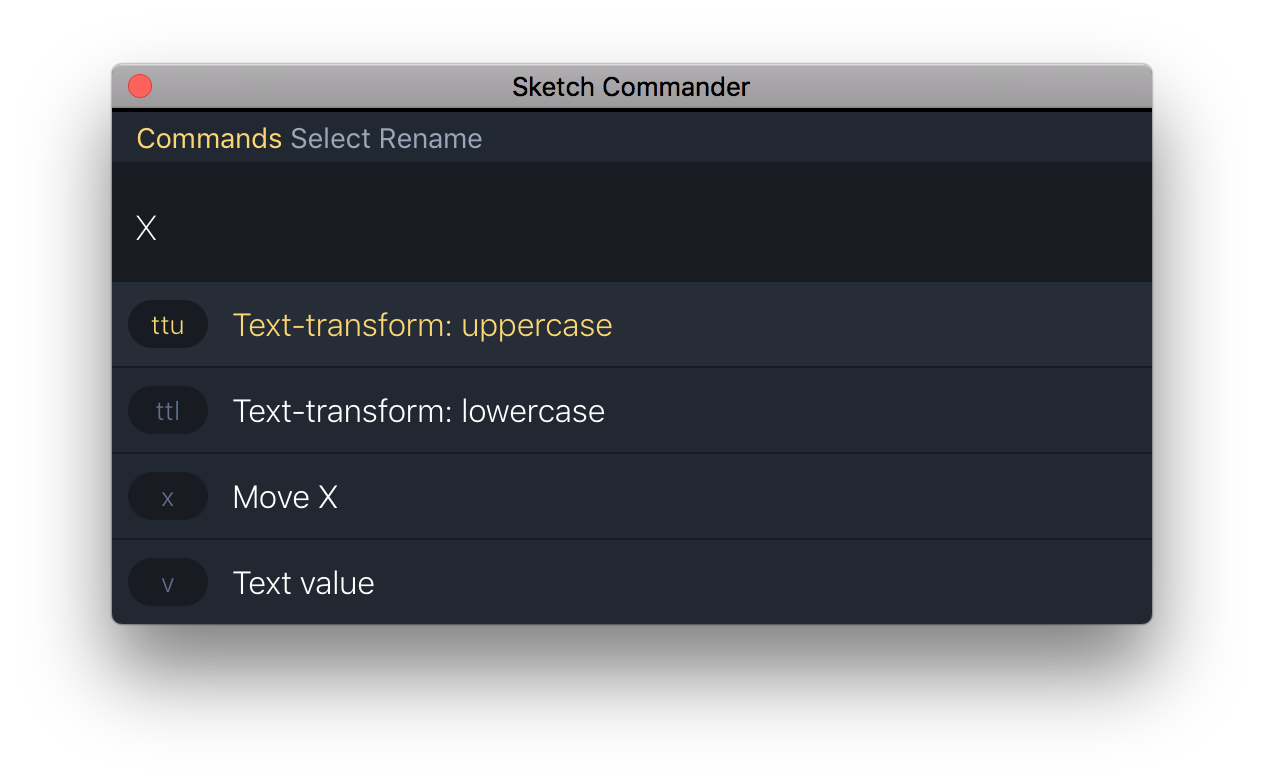Click the Sketch Commander title bar

[631, 87]
